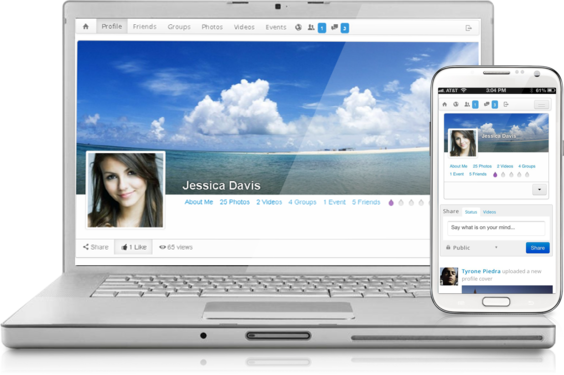
Task: Expand the Public privacy dropdown
Action: (x=472, y=248)
